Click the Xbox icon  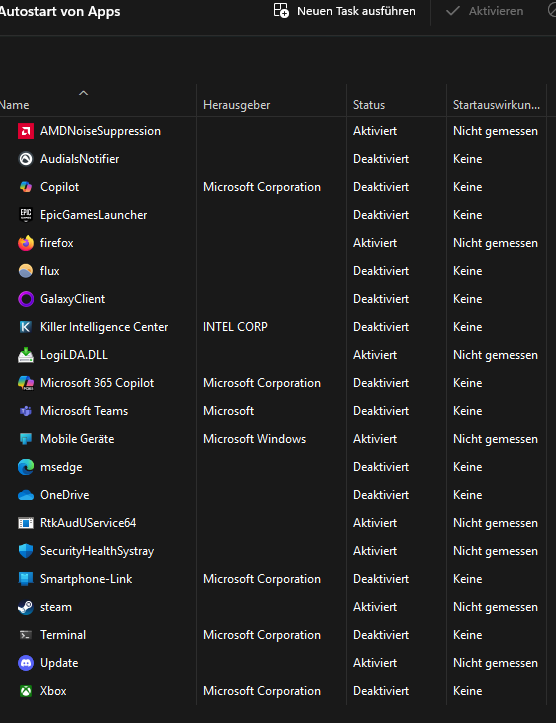(26, 691)
